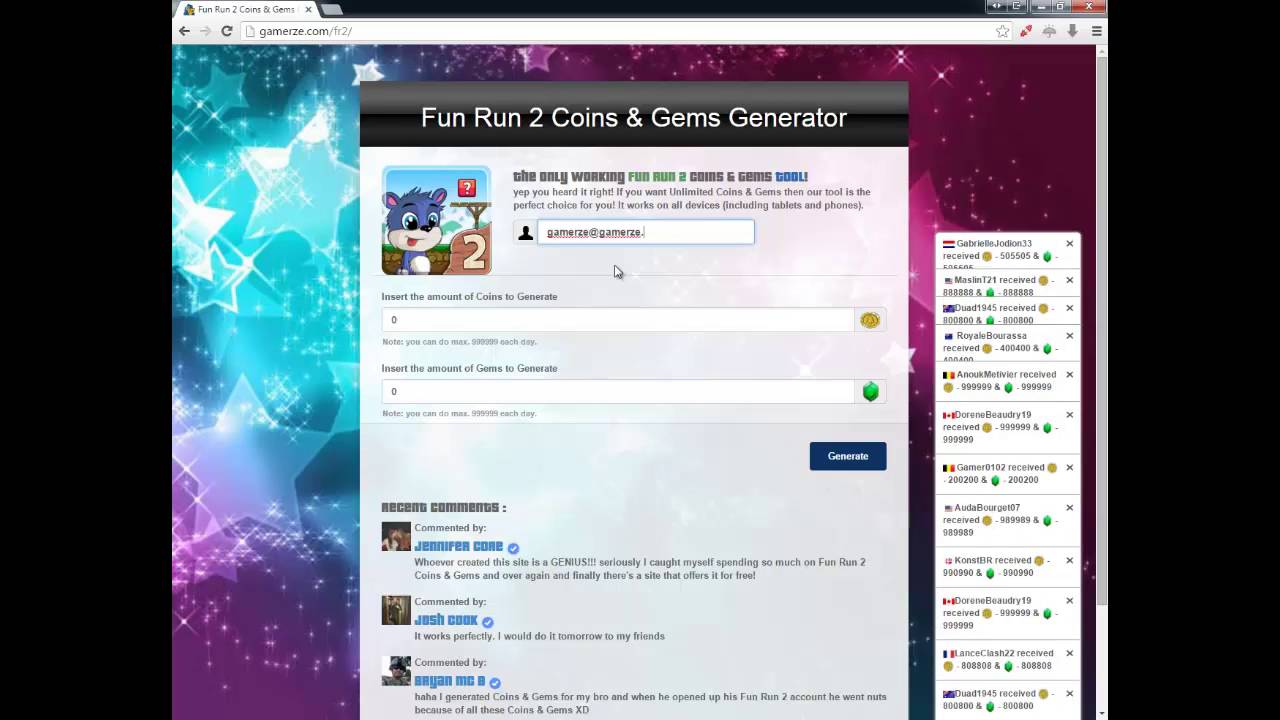Viewport: 1280px width, 720px height.
Task: Click the Coins amount input field
Action: [x=618, y=320]
